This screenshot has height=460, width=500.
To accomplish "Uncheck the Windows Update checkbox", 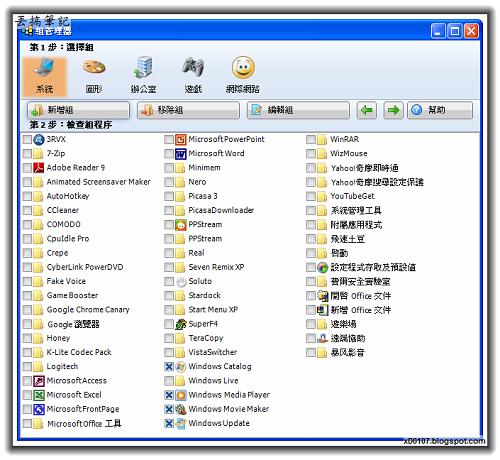I will [x=169, y=423].
